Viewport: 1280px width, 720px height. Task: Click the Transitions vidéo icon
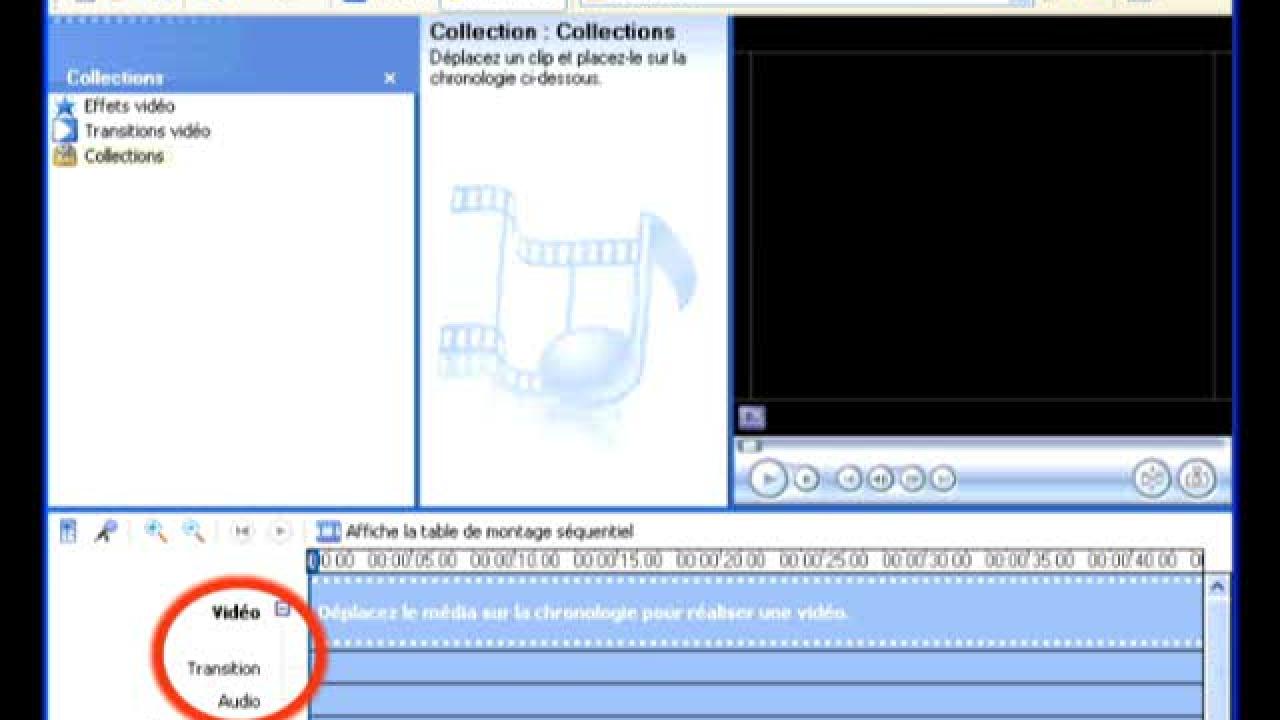(65, 131)
